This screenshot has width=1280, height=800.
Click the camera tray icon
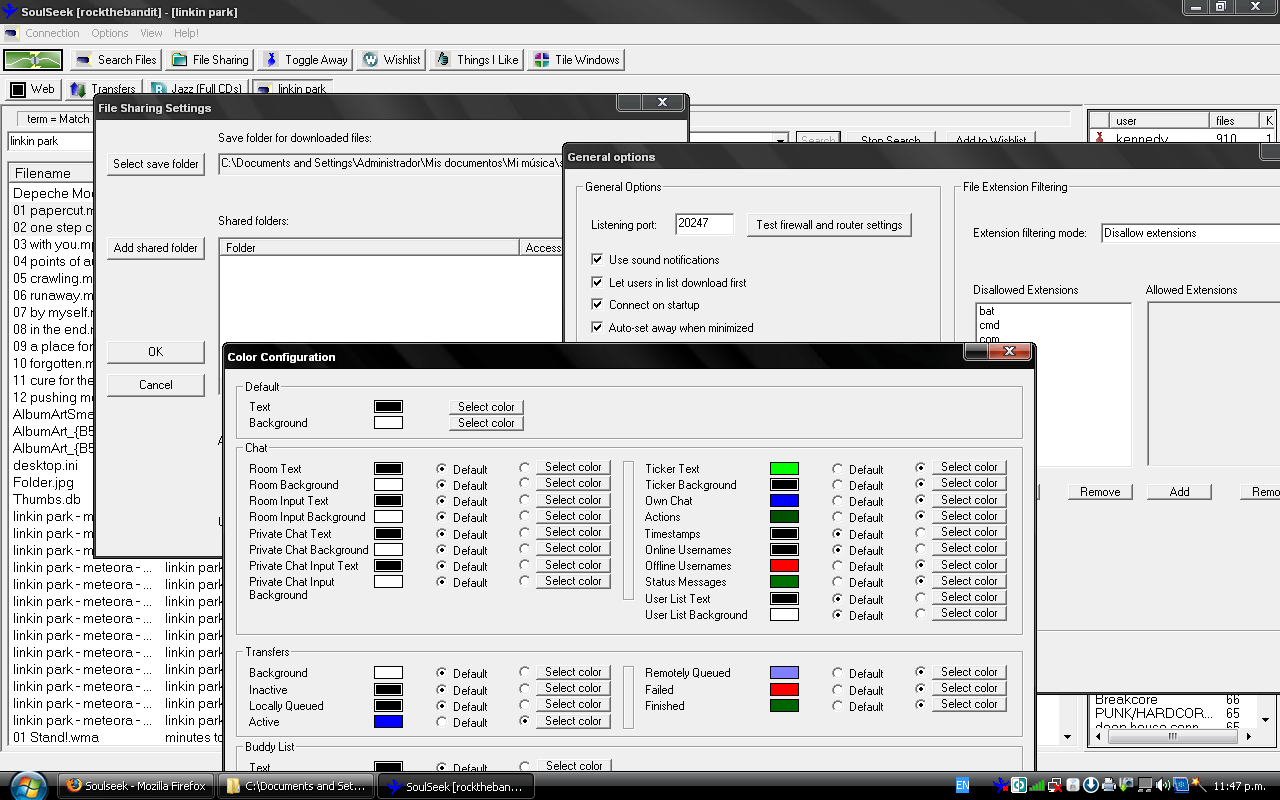coord(1127,785)
